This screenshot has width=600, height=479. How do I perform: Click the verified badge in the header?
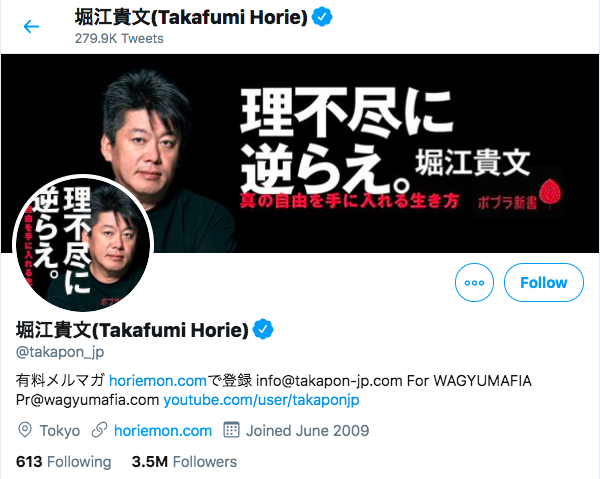322,17
